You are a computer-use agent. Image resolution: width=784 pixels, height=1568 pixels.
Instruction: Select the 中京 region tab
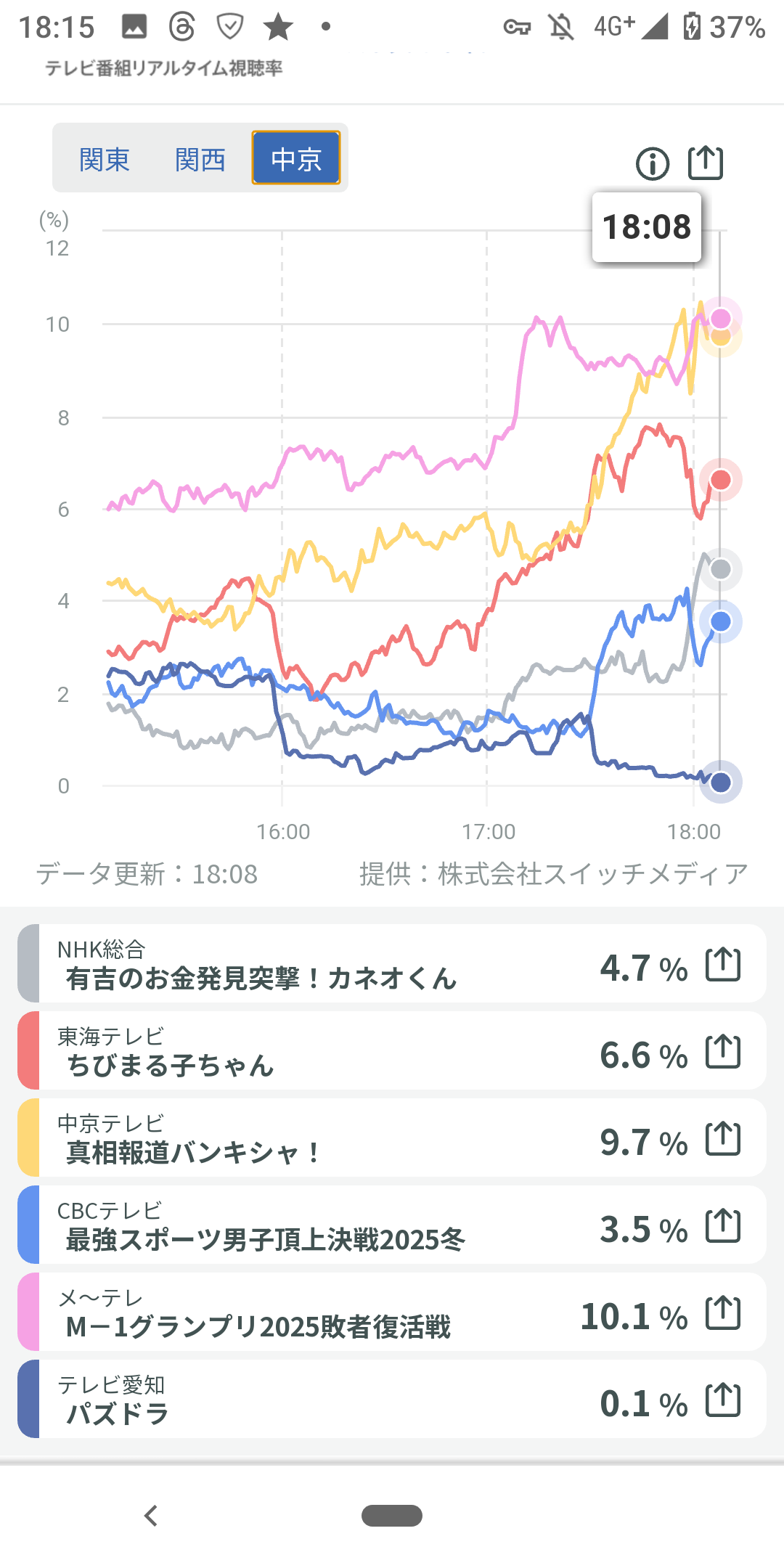point(296,158)
